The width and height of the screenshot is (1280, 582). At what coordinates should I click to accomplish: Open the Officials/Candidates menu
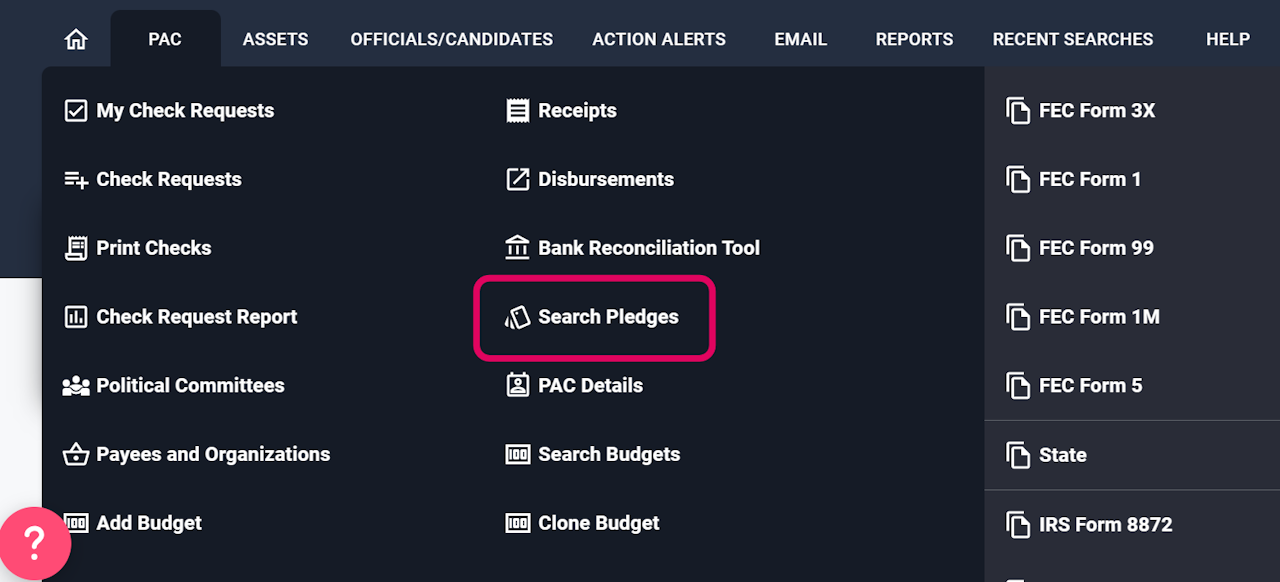pos(451,40)
